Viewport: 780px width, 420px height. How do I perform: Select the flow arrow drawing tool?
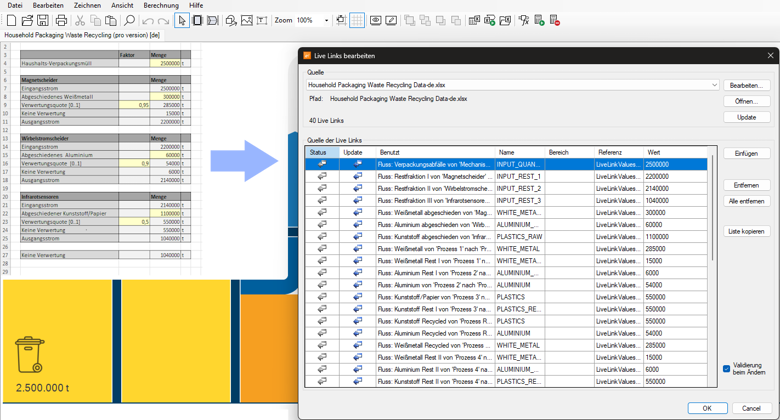click(x=213, y=20)
